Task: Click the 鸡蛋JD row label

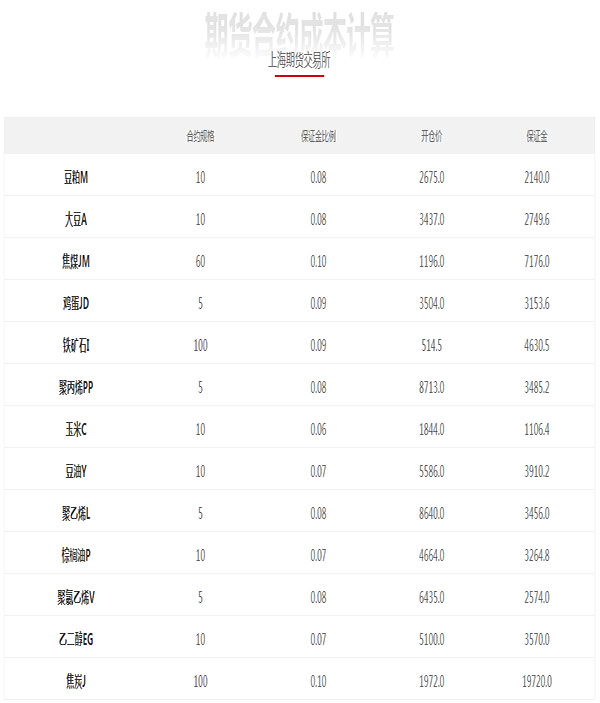Action: (x=76, y=304)
